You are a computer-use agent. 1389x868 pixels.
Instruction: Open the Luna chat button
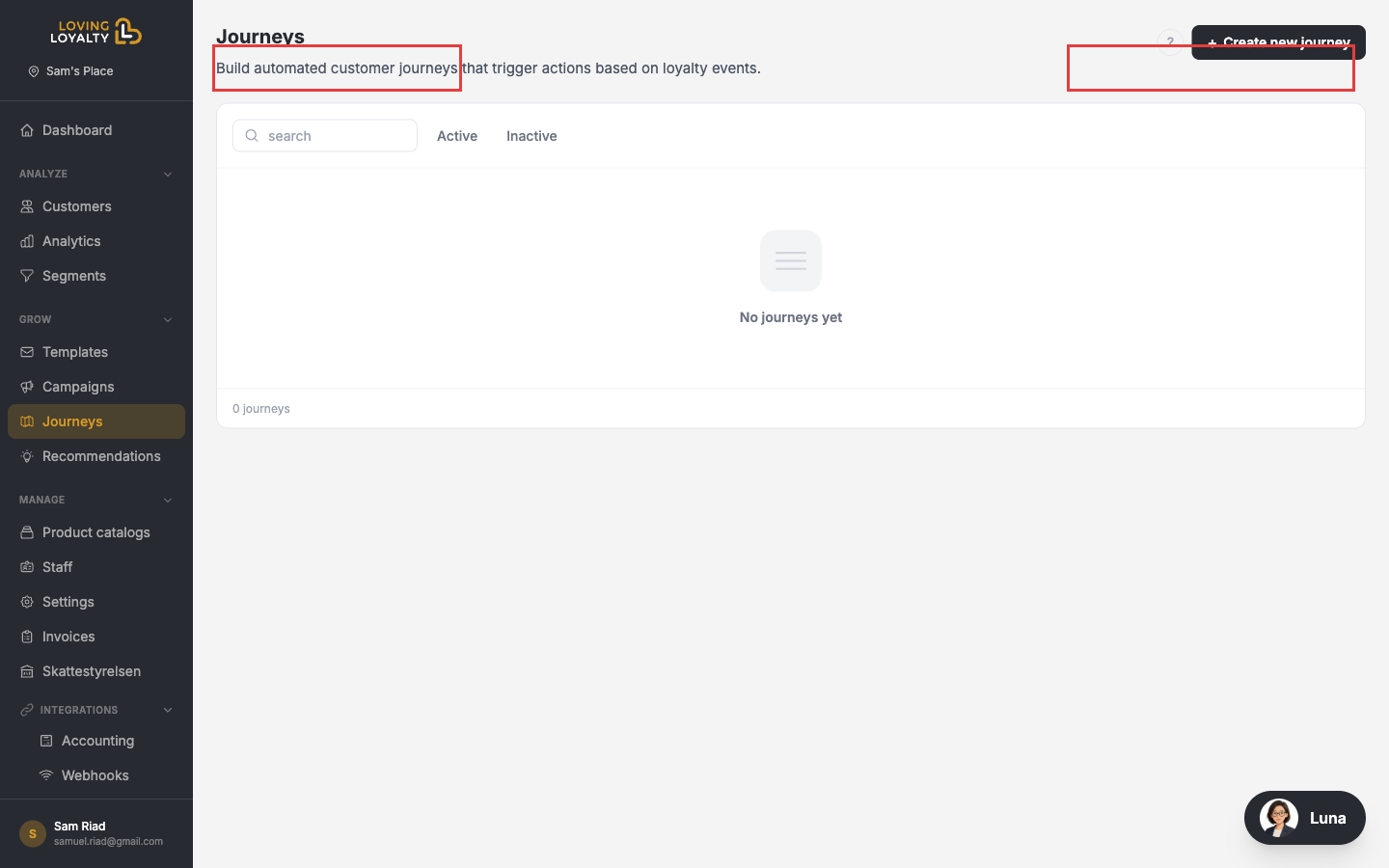tap(1305, 818)
